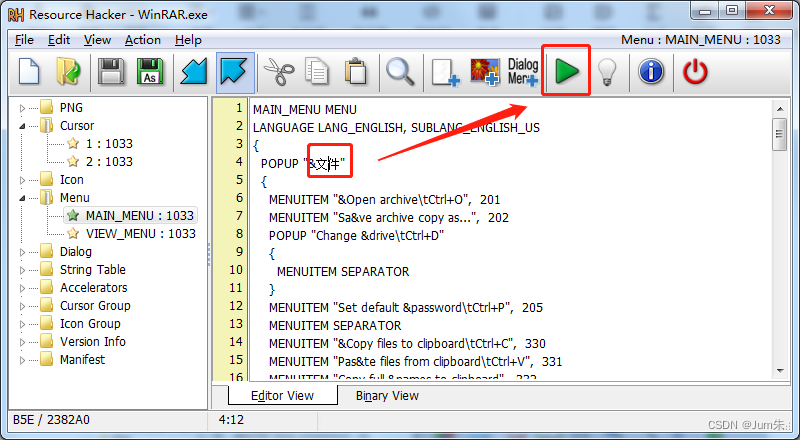Screen dimensions: 800x440
Task: Click the red power Exit icon
Action: click(x=695, y=71)
